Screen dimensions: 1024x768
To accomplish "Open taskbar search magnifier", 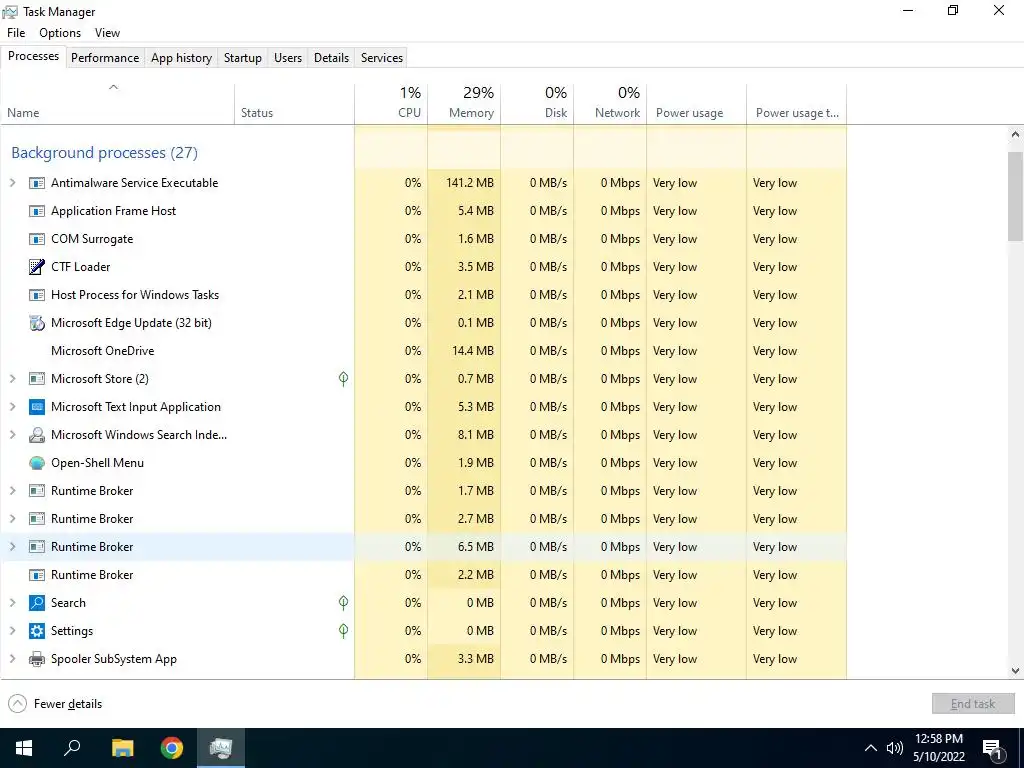I will [72, 748].
